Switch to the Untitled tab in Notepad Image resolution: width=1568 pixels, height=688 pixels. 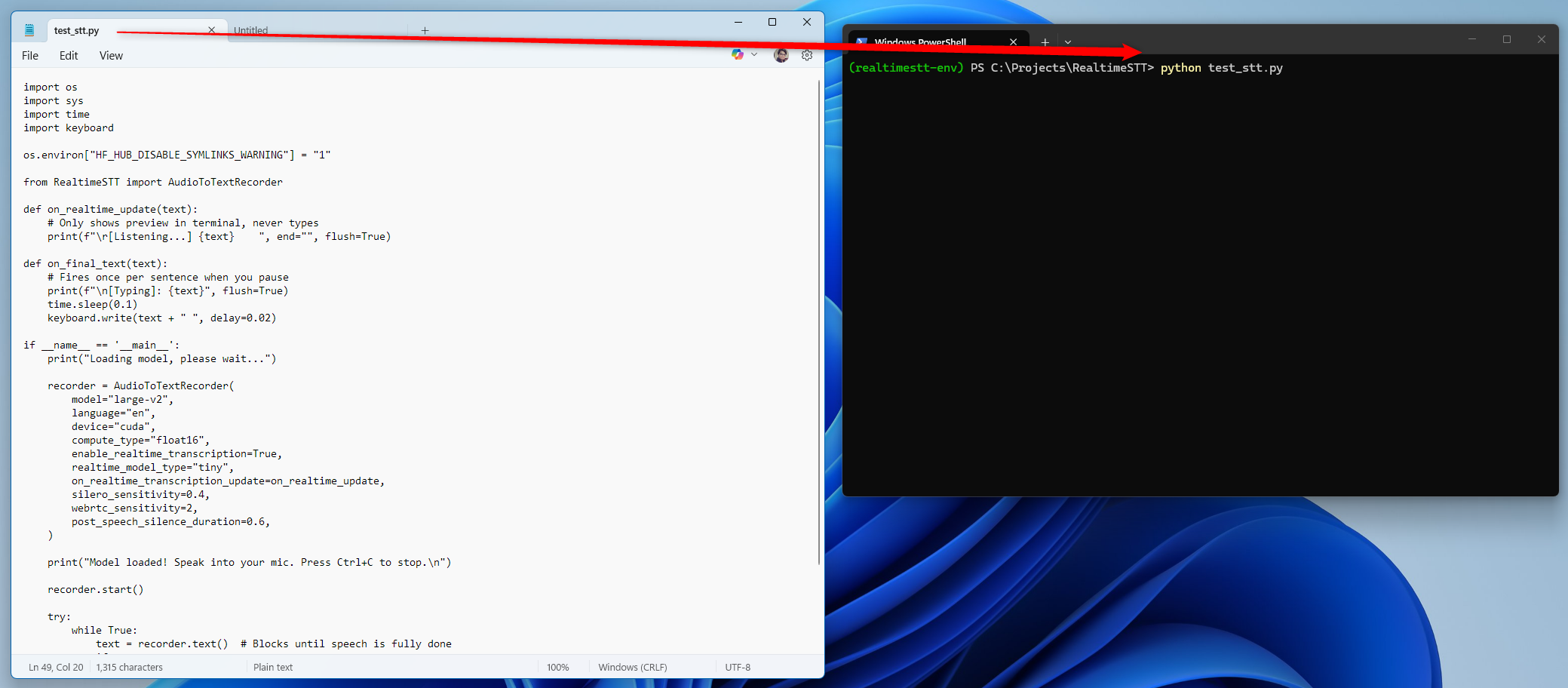click(x=250, y=31)
